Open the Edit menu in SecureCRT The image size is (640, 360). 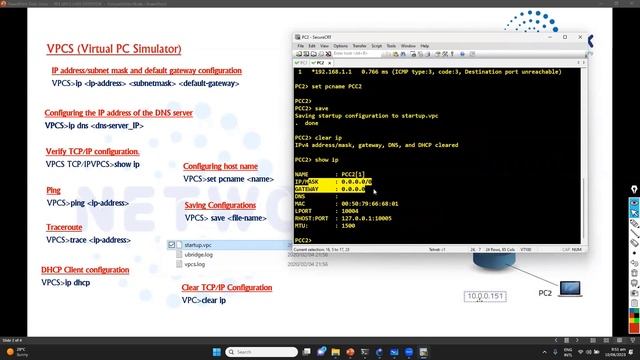tap(312, 46)
